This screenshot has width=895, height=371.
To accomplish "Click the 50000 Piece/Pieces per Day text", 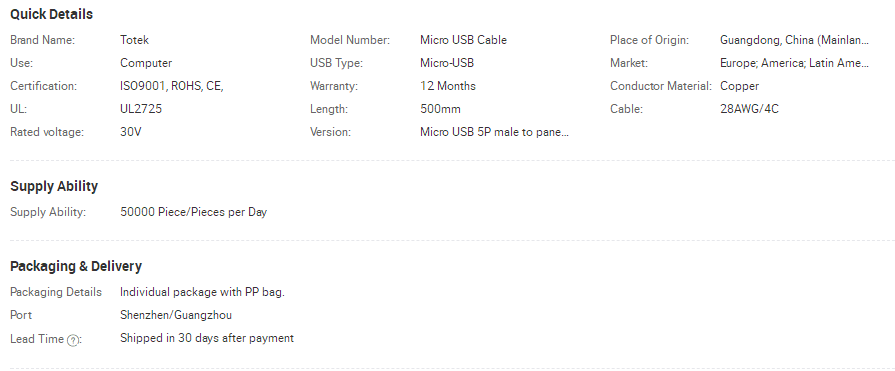I will pyautogui.click(x=193, y=212).
